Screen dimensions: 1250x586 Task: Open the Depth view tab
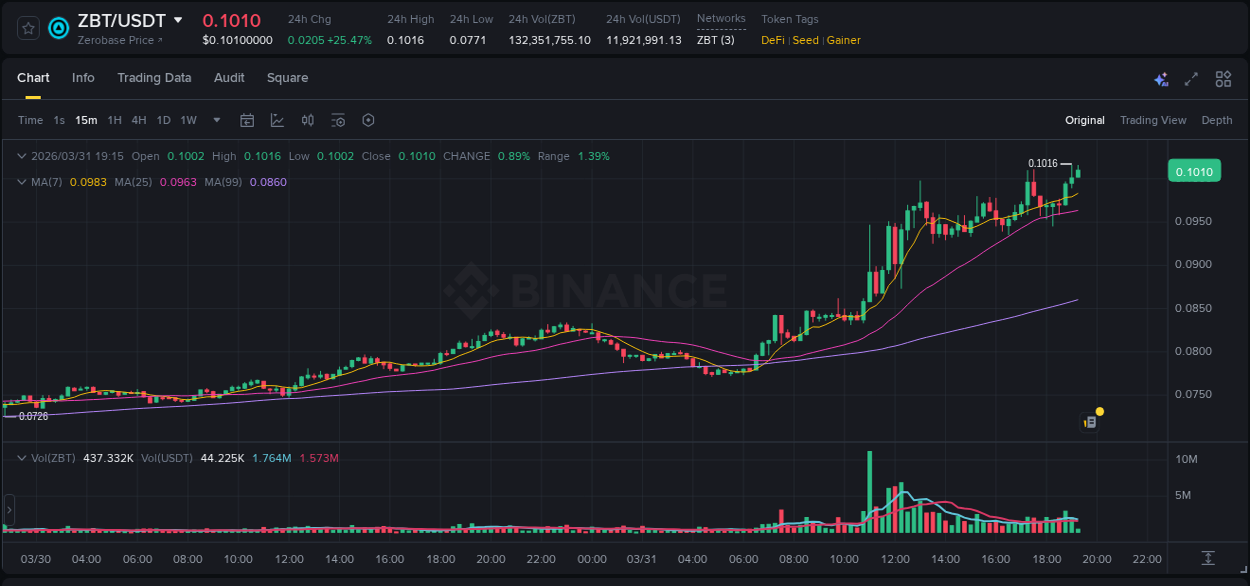1217,120
